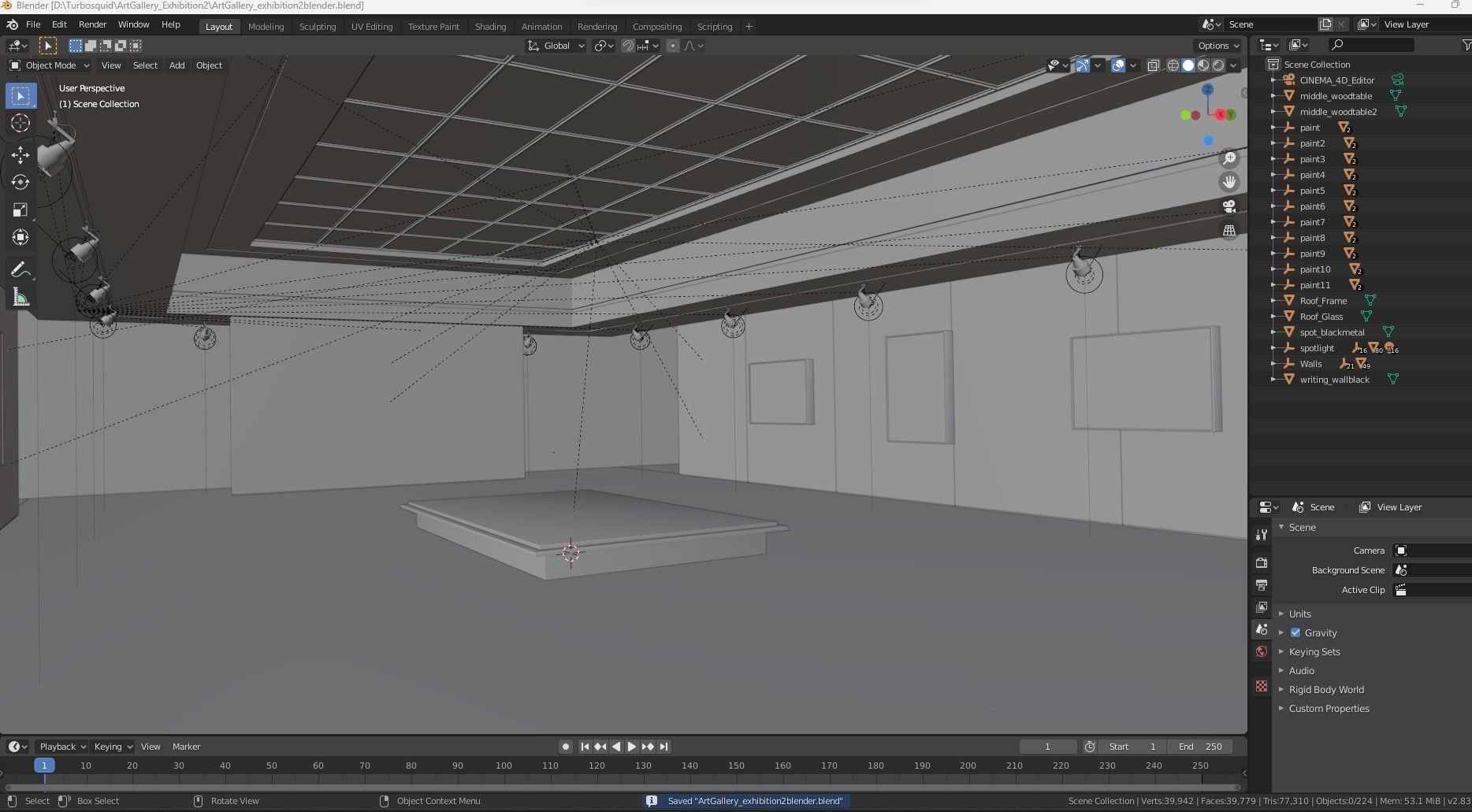Image resolution: width=1472 pixels, height=812 pixels.
Task: Toggle Show Gizmo button
Action: click(x=1084, y=65)
